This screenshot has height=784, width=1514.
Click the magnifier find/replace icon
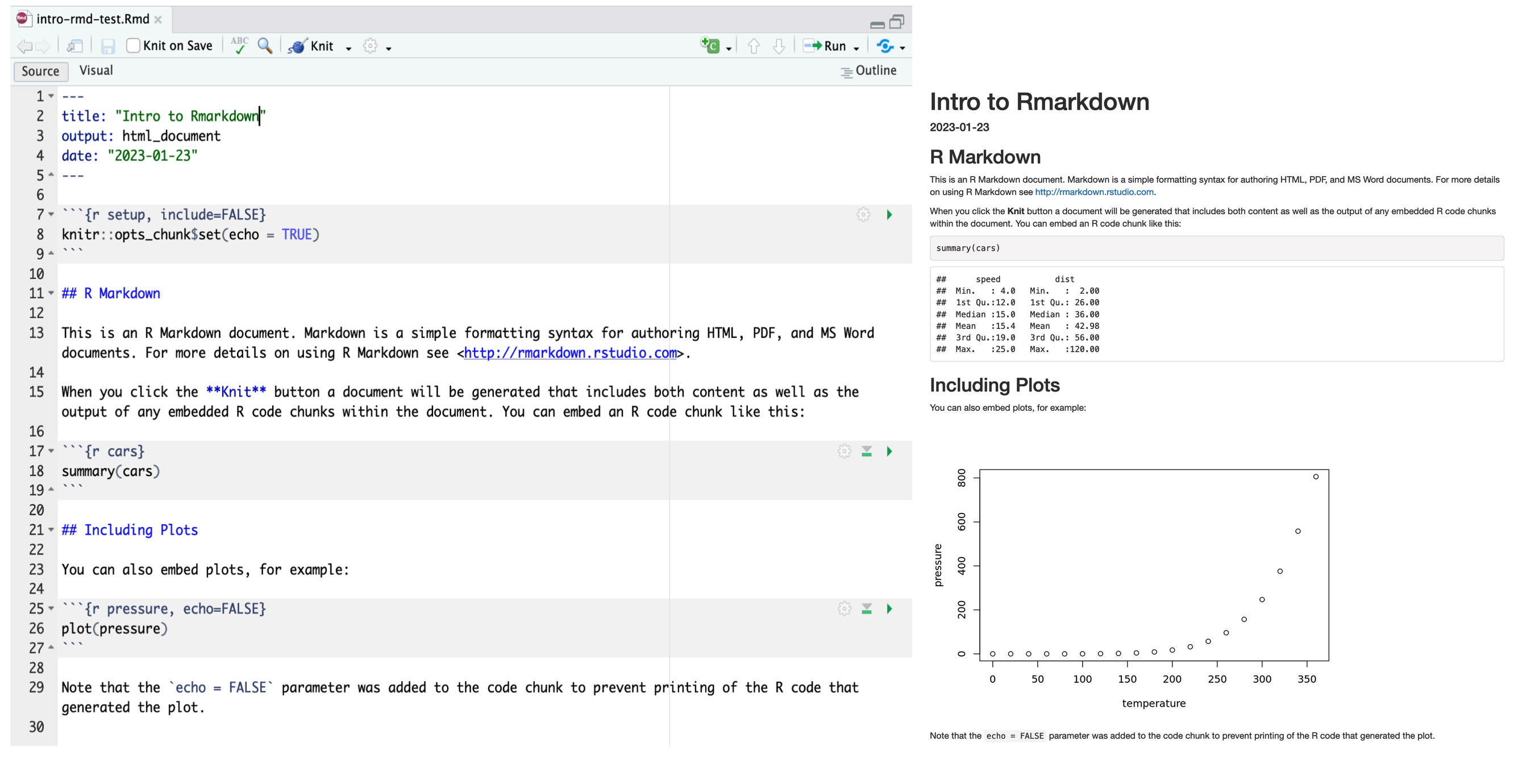[265, 46]
